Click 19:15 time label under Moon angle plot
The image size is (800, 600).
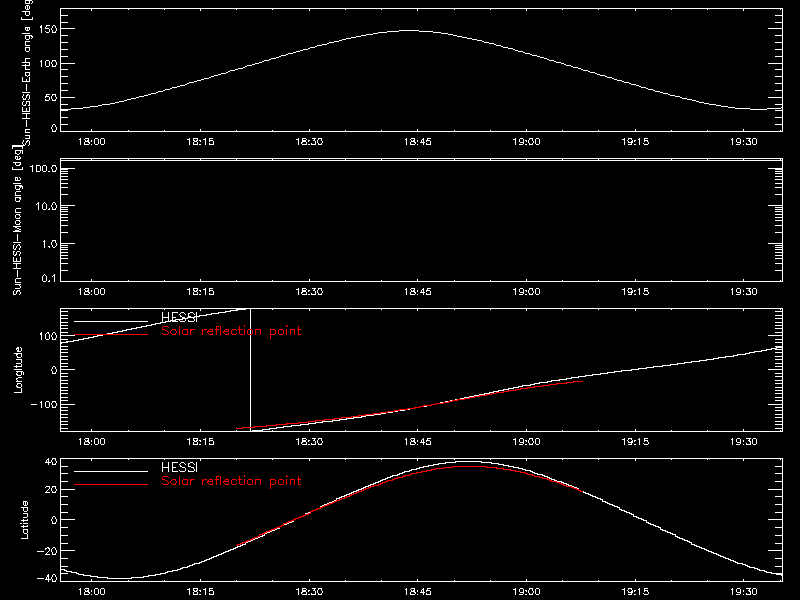click(x=635, y=292)
